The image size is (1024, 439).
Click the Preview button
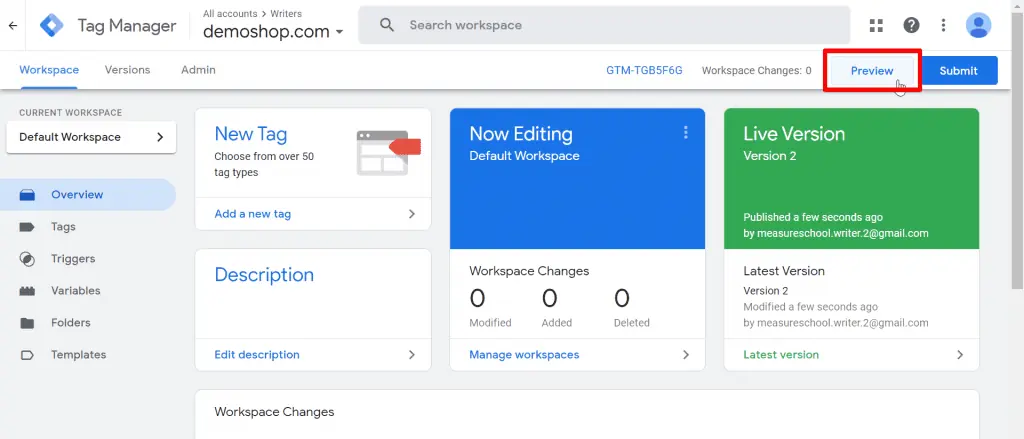(872, 71)
